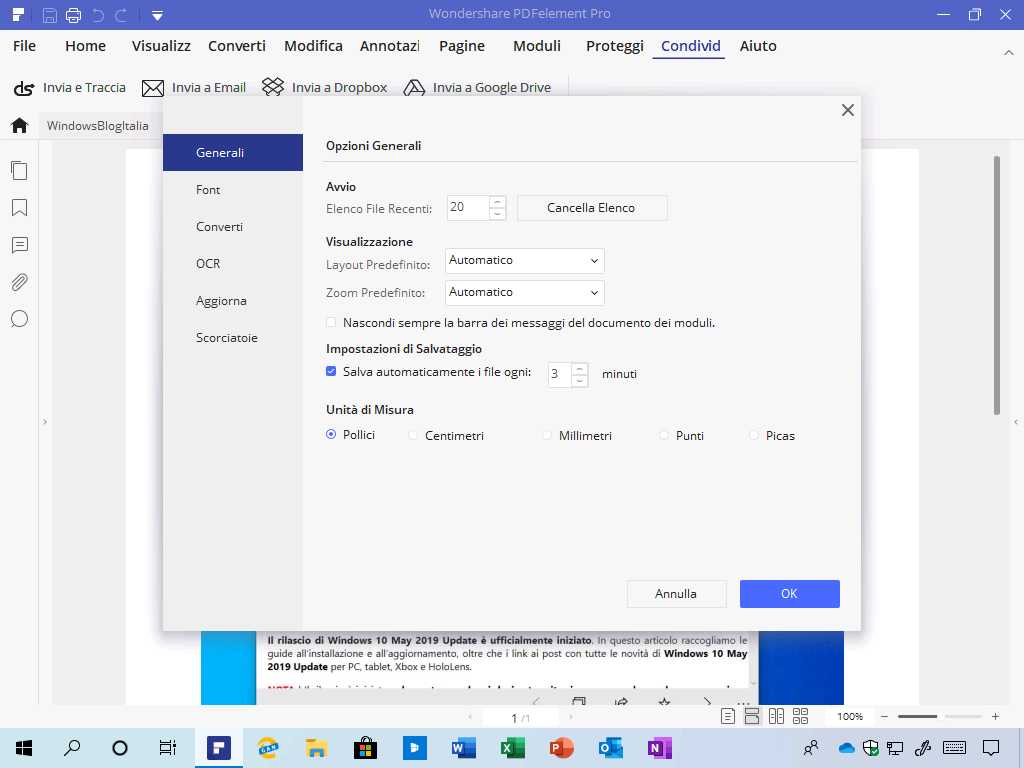Viewport: 1024px width, 768px height.
Task: Select the Pollici radio button
Action: [331, 434]
